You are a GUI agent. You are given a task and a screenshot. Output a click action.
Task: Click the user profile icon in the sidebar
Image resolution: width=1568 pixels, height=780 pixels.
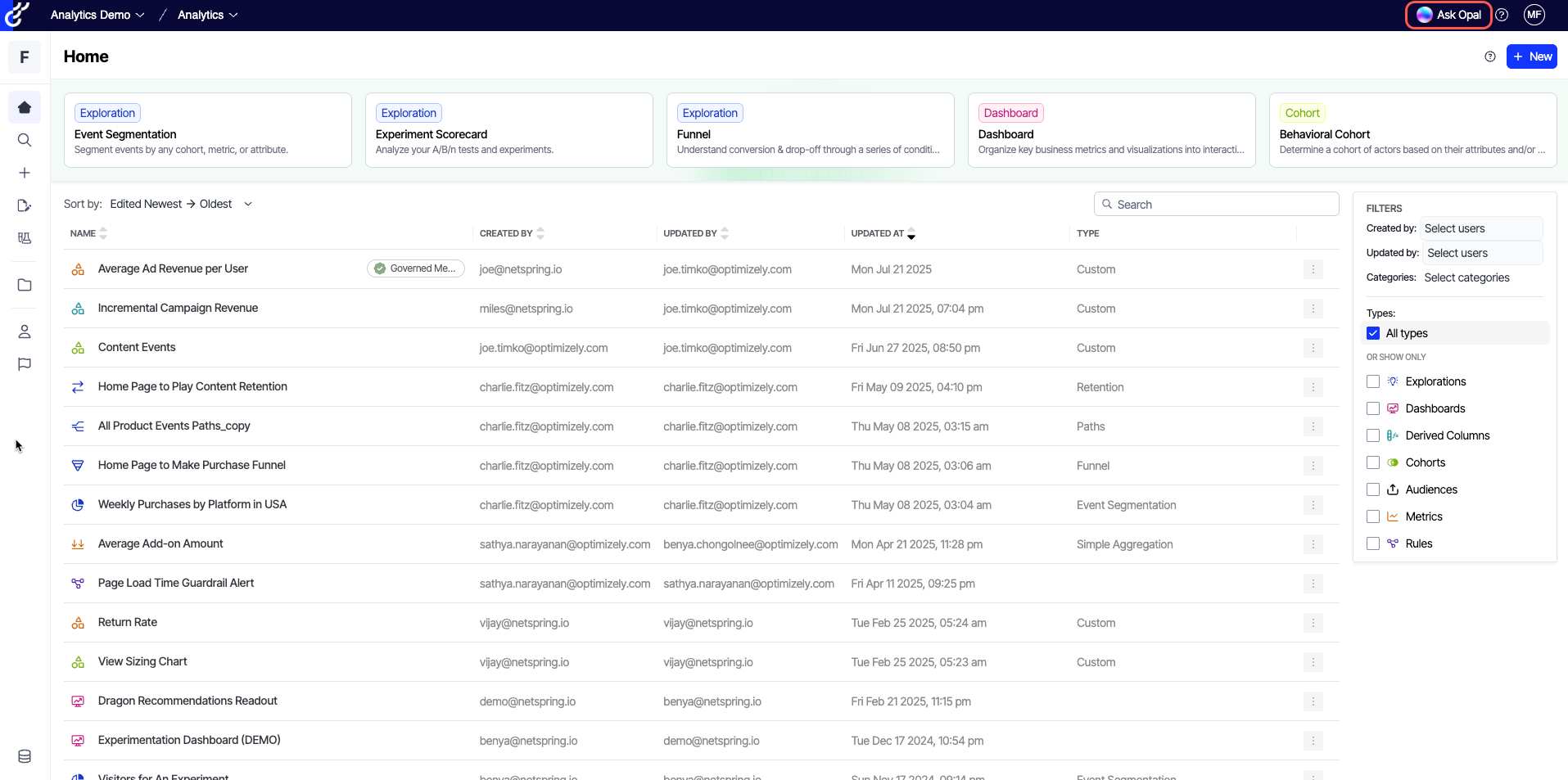click(x=25, y=331)
